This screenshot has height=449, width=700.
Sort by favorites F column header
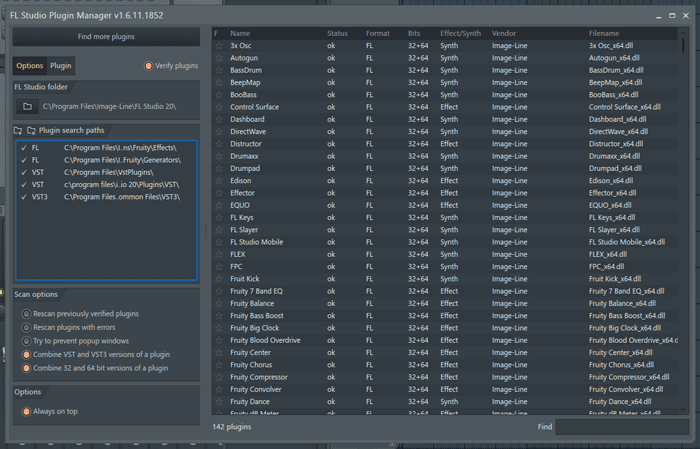[x=216, y=33]
